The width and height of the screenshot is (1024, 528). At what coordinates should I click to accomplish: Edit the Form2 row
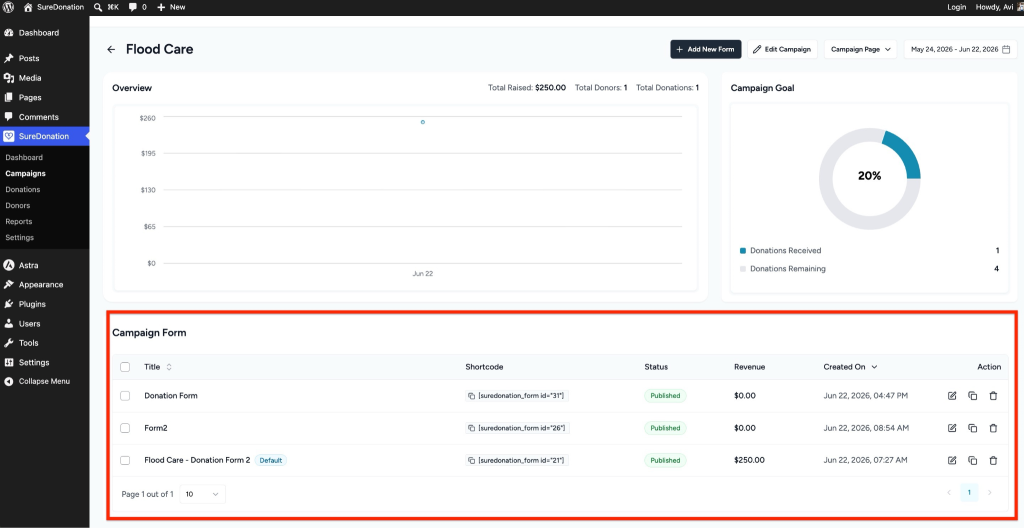point(952,428)
